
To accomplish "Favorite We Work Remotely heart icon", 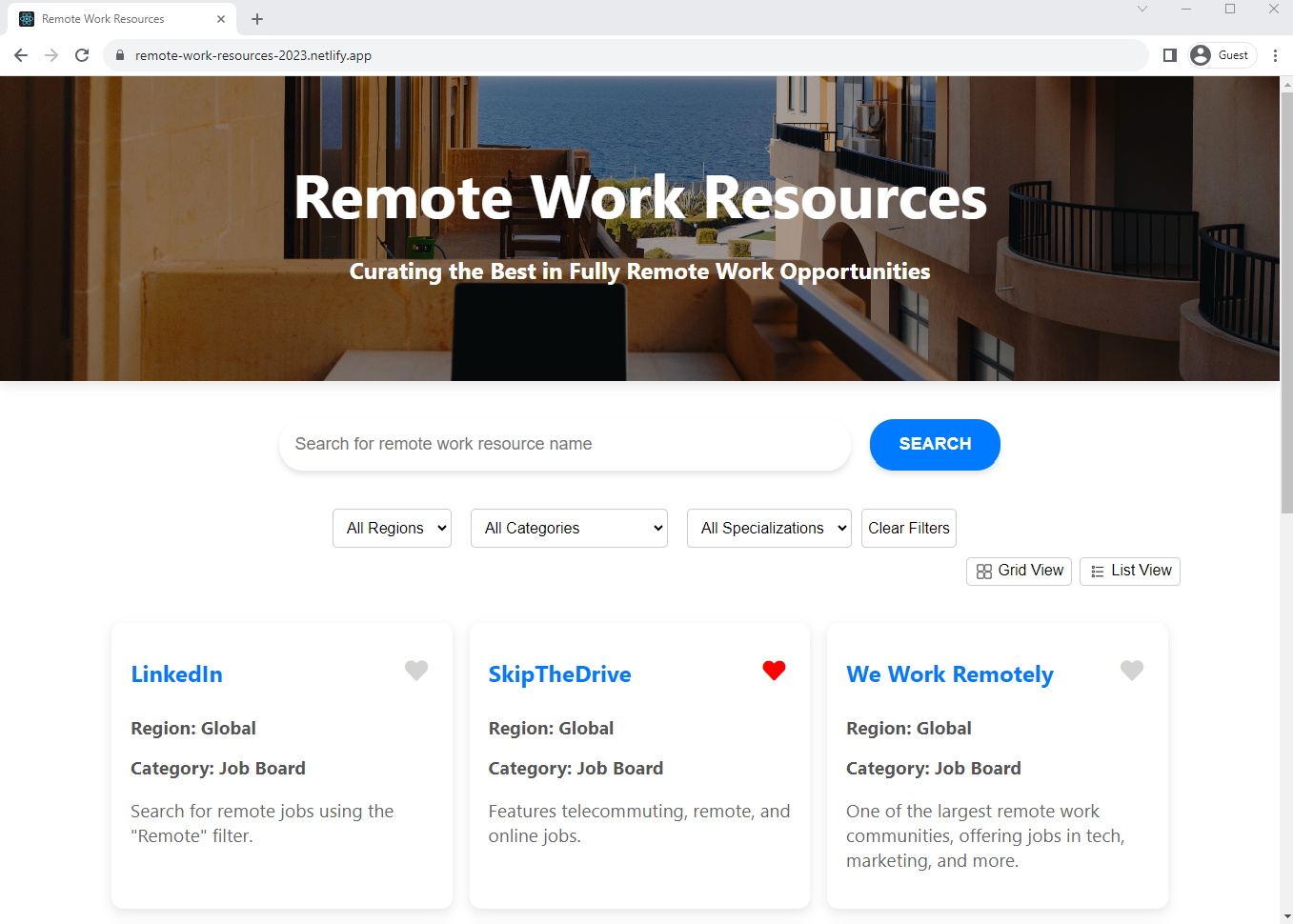I will pos(1132,671).
